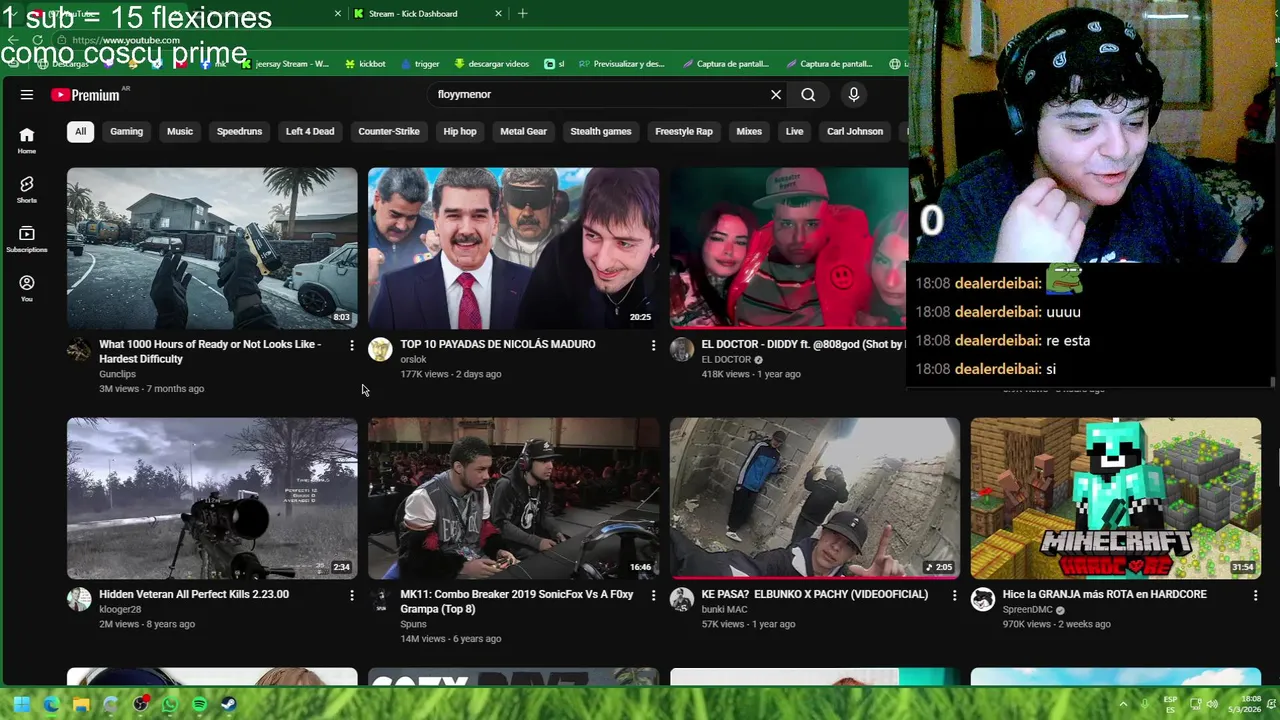The image size is (1280, 720).
Task: Open the volume control in tray
Action: [1214, 704]
